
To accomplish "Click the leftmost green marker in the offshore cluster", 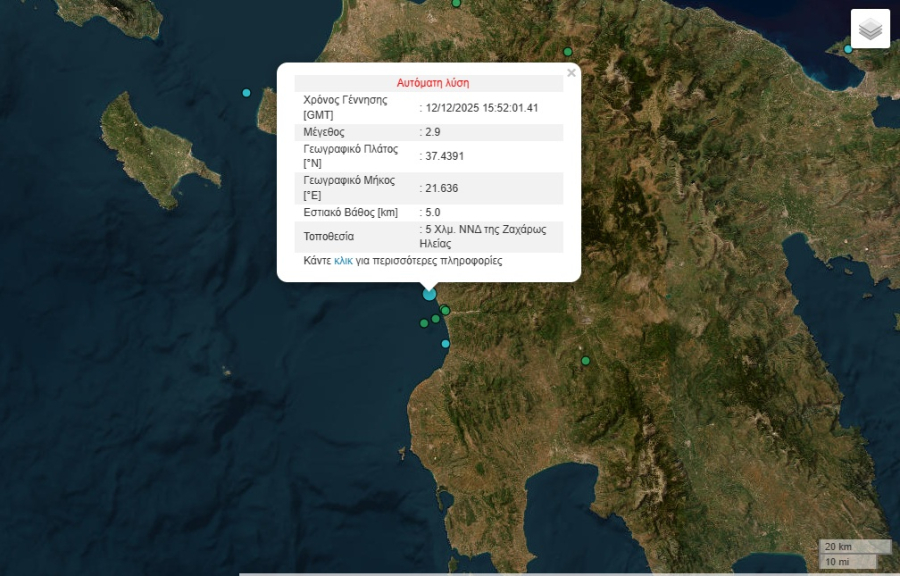I will [x=424, y=323].
